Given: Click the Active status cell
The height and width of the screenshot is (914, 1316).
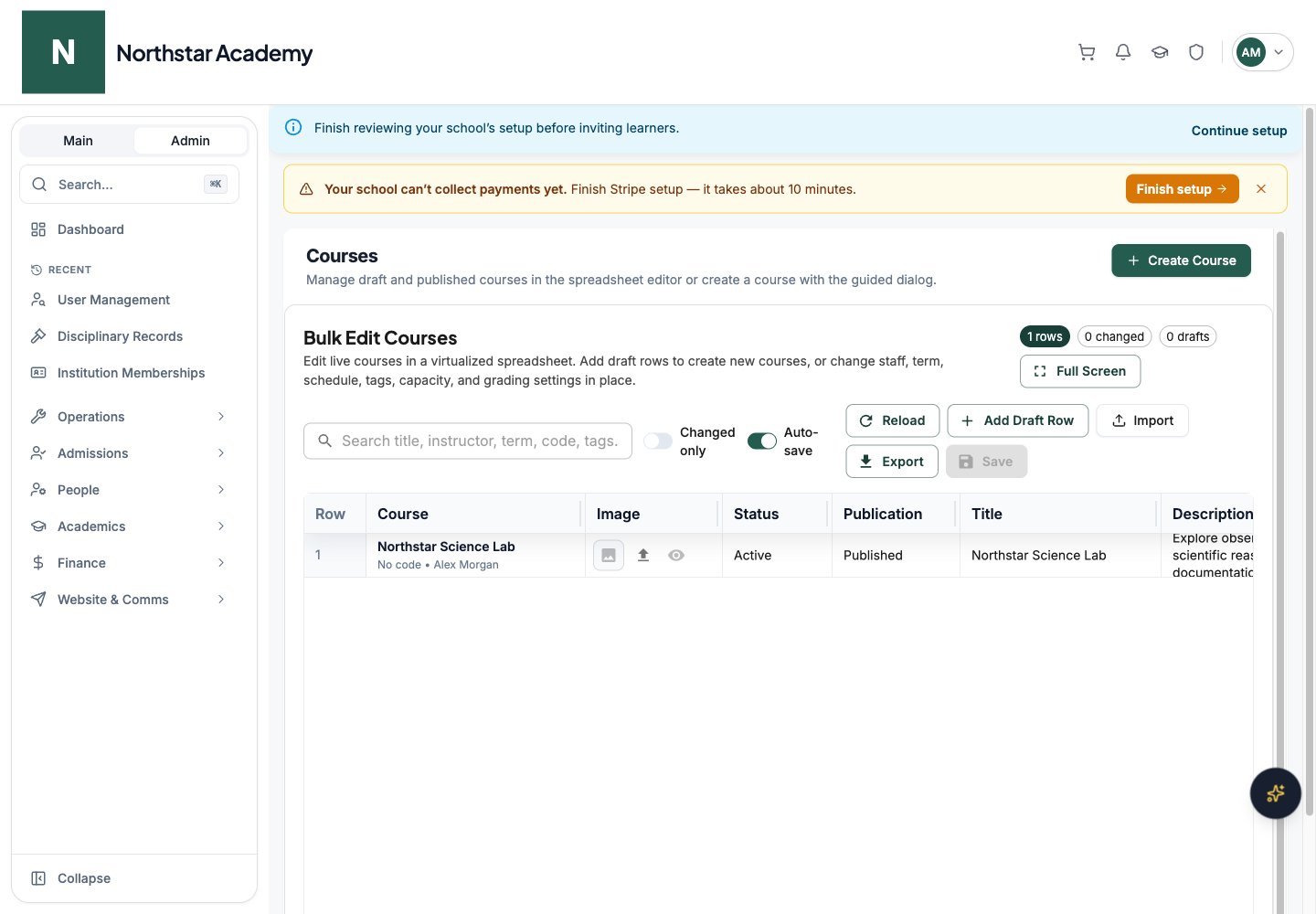Looking at the screenshot, I should coord(777,555).
